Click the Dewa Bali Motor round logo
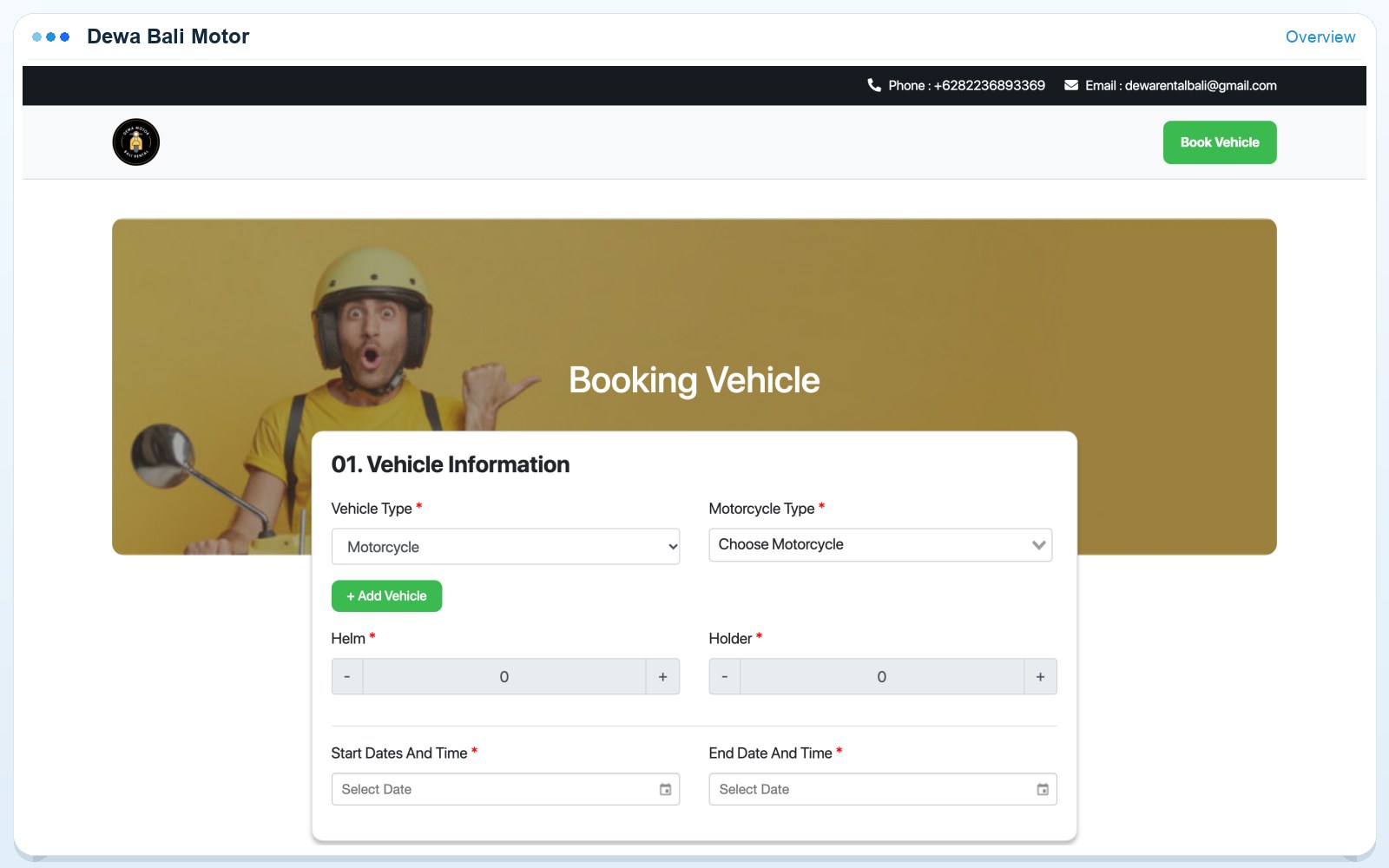The height and width of the screenshot is (868, 1389). (x=136, y=142)
